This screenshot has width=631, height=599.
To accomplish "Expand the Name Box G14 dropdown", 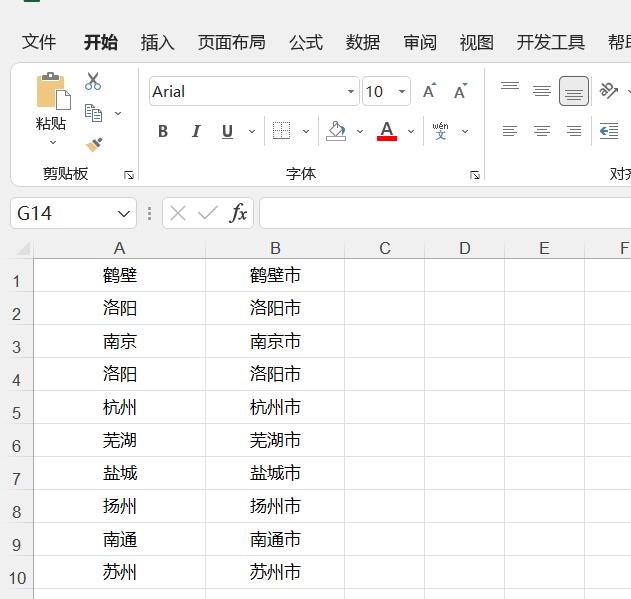I will point(124,213).
